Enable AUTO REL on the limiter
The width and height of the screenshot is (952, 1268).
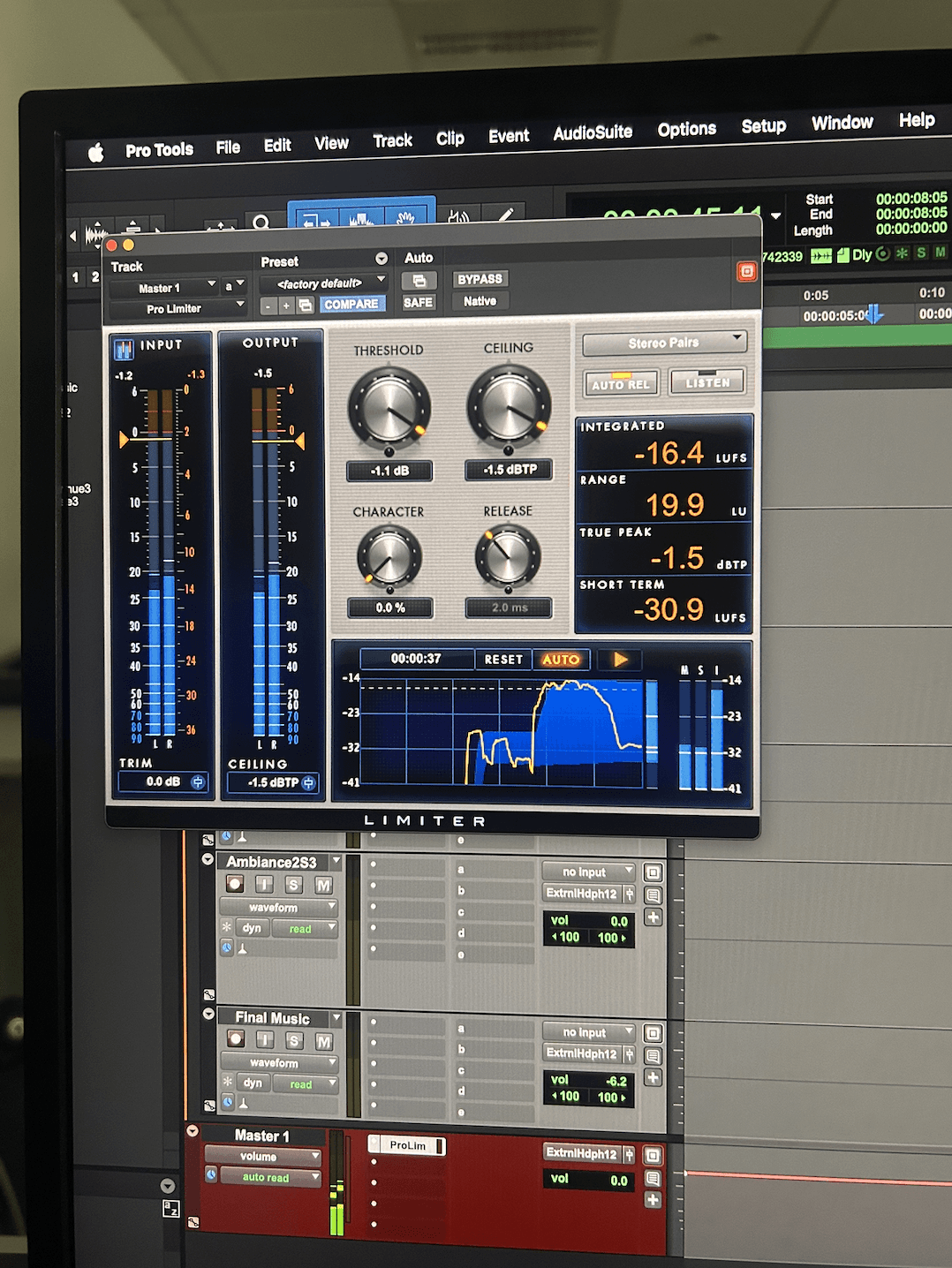click(621, 383)
